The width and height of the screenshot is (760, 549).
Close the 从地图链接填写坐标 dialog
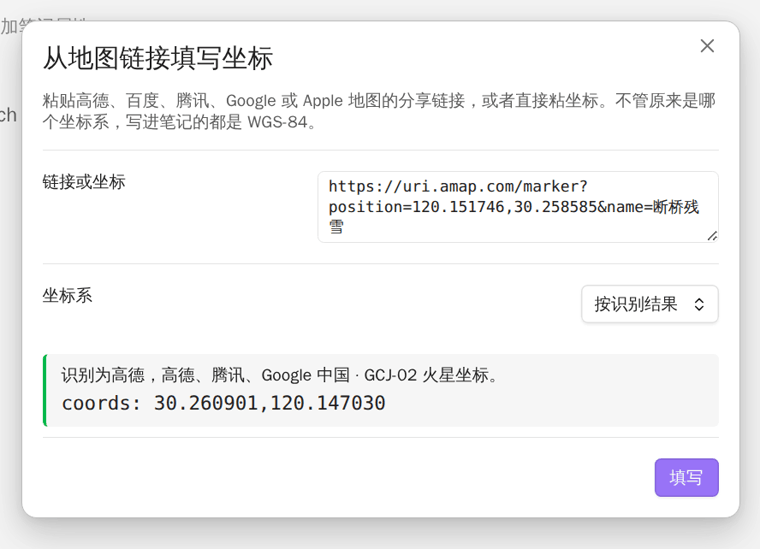(x=707, y=46)
